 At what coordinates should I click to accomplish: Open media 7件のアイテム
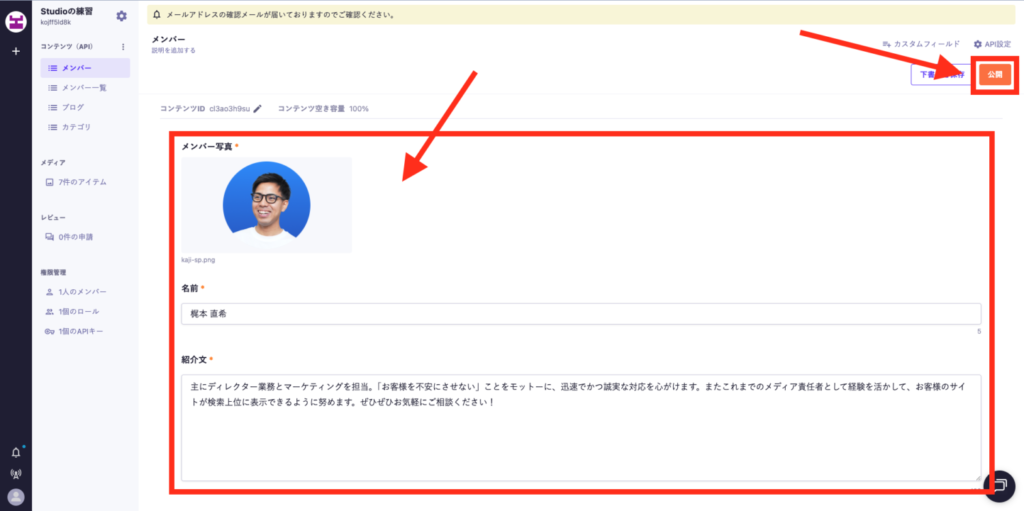[x=82, y=182]
